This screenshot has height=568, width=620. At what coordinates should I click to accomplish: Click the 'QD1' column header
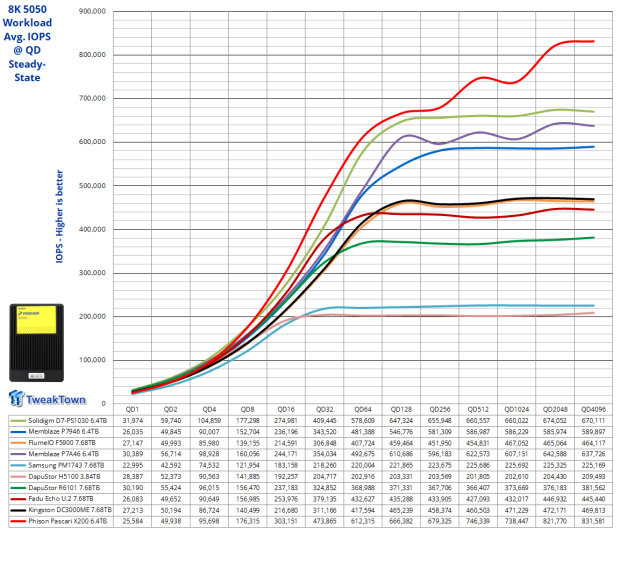point(132,409)
